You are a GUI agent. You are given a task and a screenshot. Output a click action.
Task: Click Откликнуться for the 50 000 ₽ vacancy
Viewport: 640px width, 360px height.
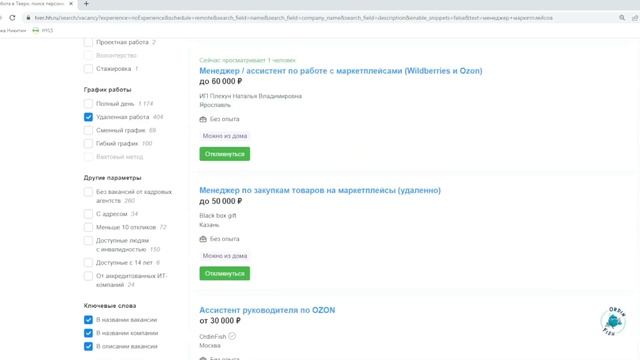224,273
